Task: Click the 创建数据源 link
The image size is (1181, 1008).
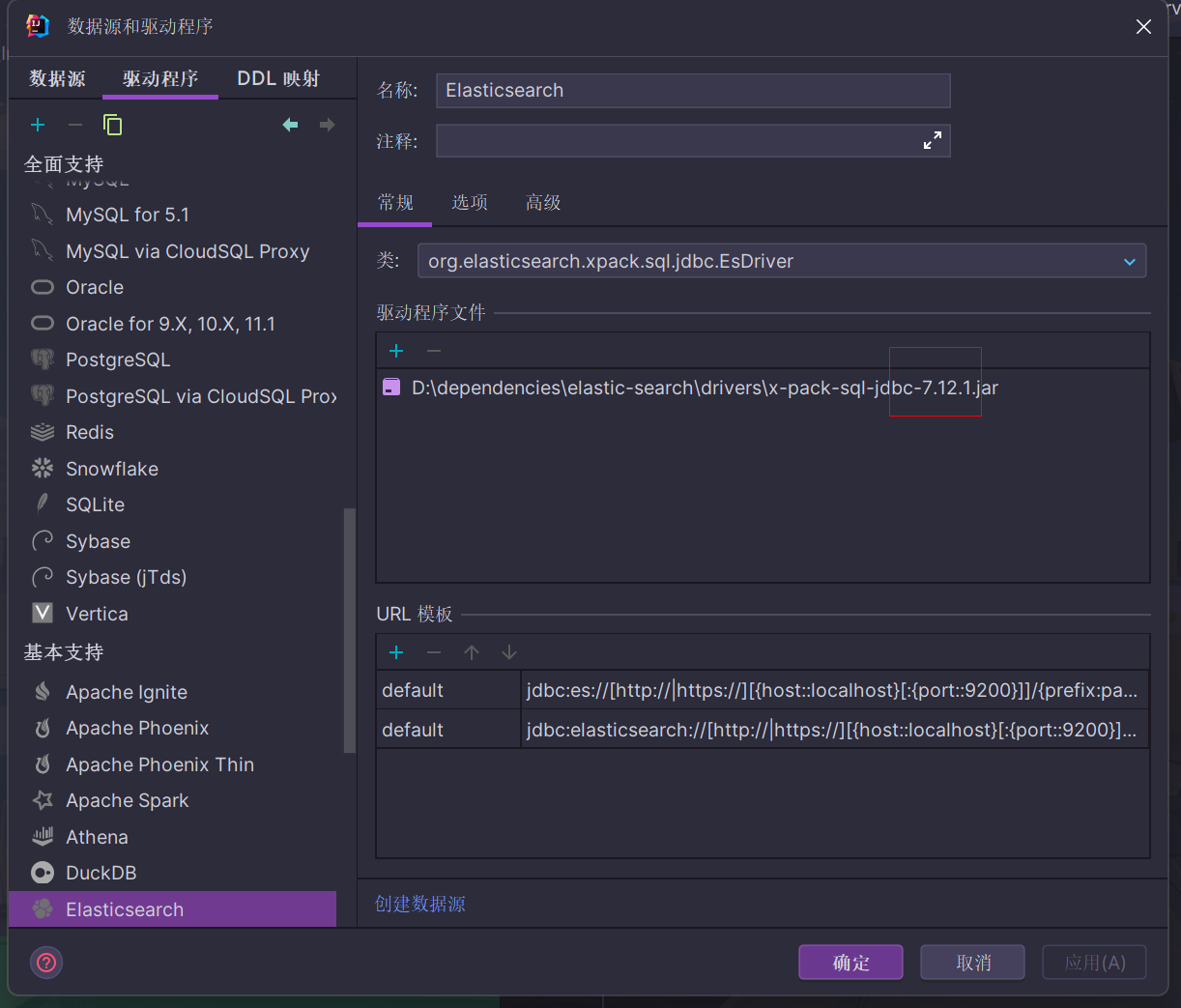Action: click(x=420, y=905)
